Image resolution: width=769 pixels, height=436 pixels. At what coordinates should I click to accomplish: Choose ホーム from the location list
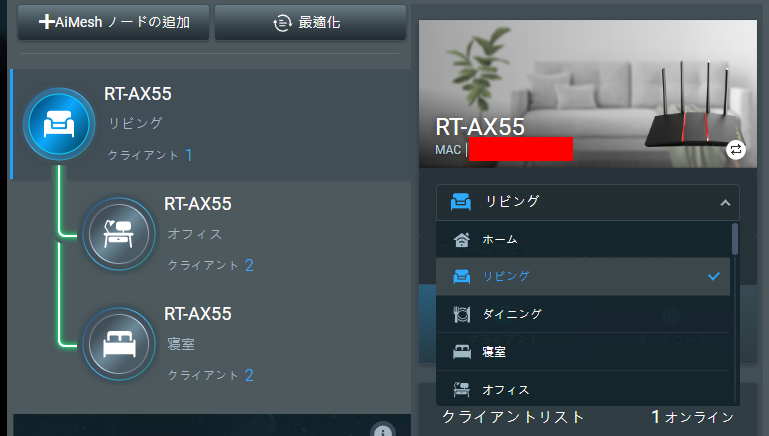click(583, 239)
